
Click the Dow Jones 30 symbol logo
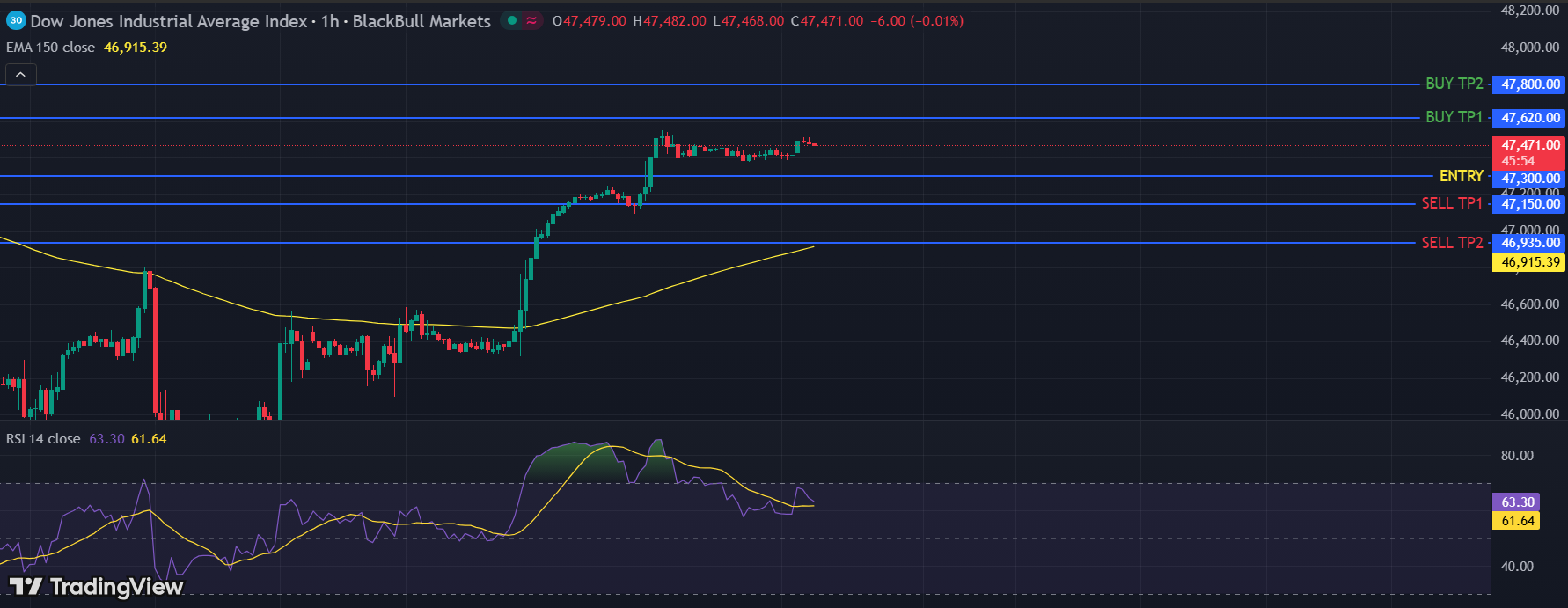click(x=16, y=21)
